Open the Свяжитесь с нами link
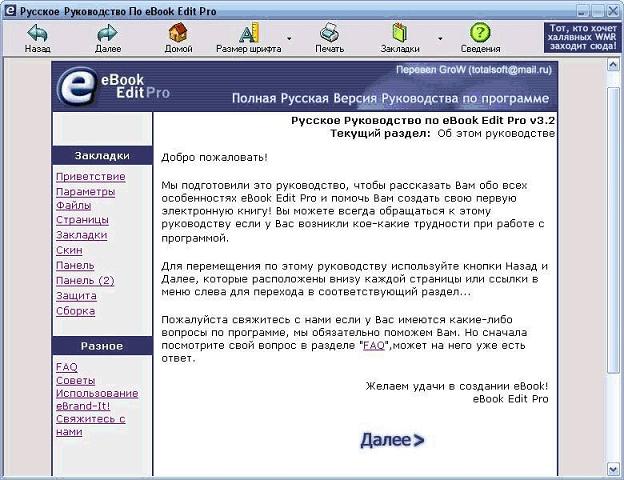624x480 pixels. pyautogui.click(x=91, y=425)
